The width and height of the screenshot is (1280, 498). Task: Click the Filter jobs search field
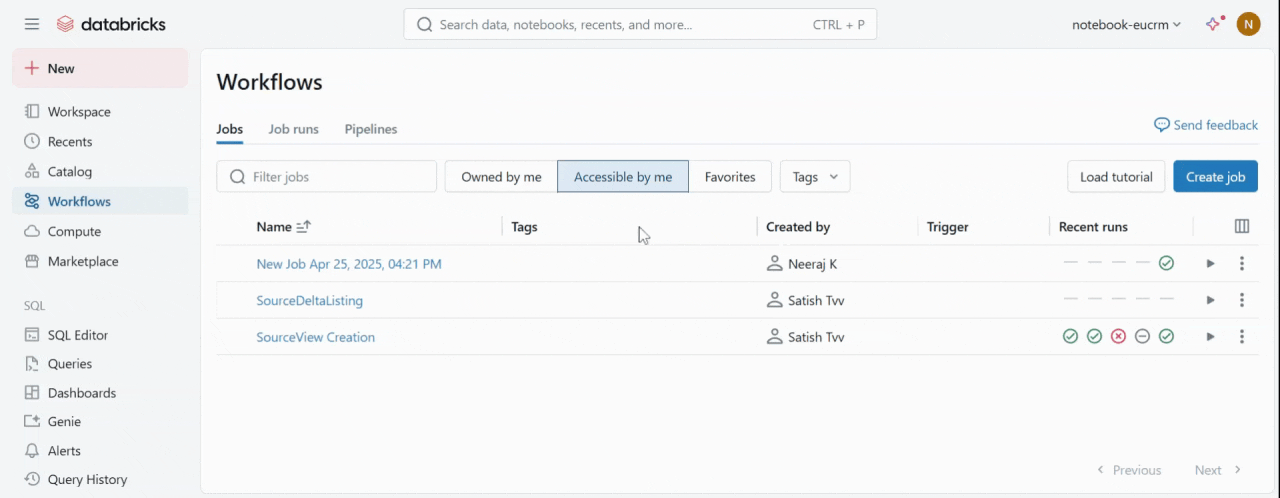(327, 176)
